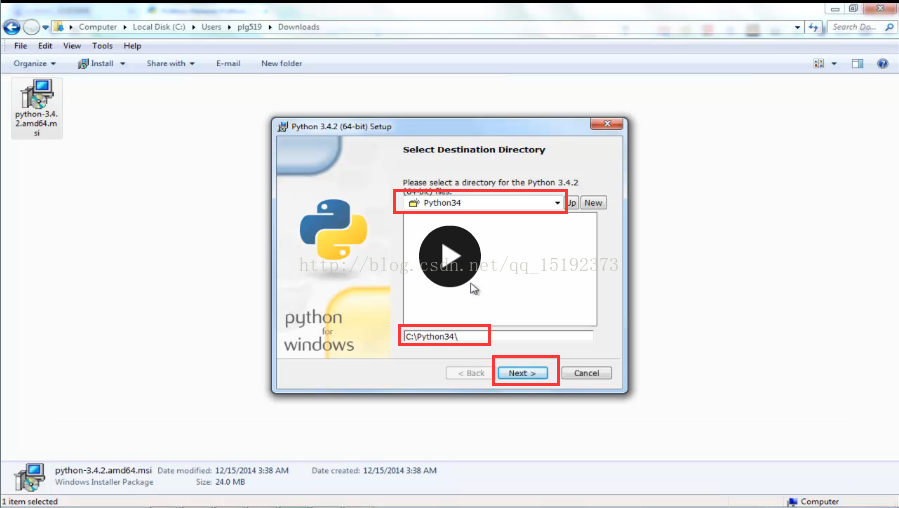Click Local Disk (C:) breadcrumb
This screenshot has height=508, width=899.
159,27
